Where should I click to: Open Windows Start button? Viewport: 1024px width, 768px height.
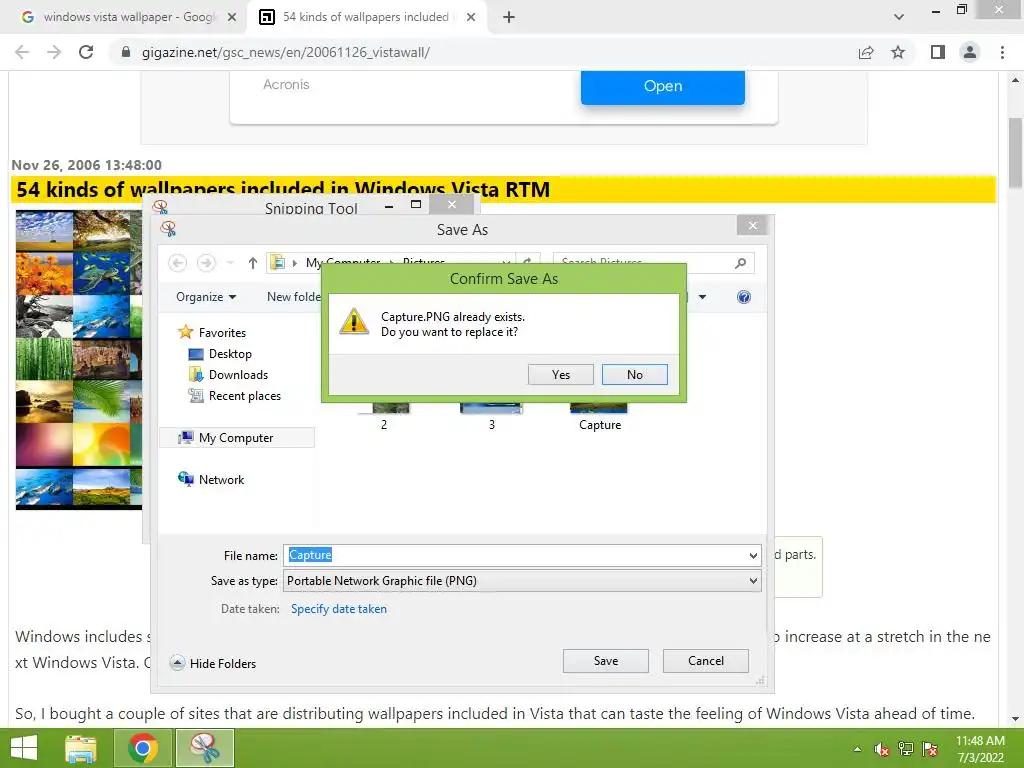coord(24,748)
